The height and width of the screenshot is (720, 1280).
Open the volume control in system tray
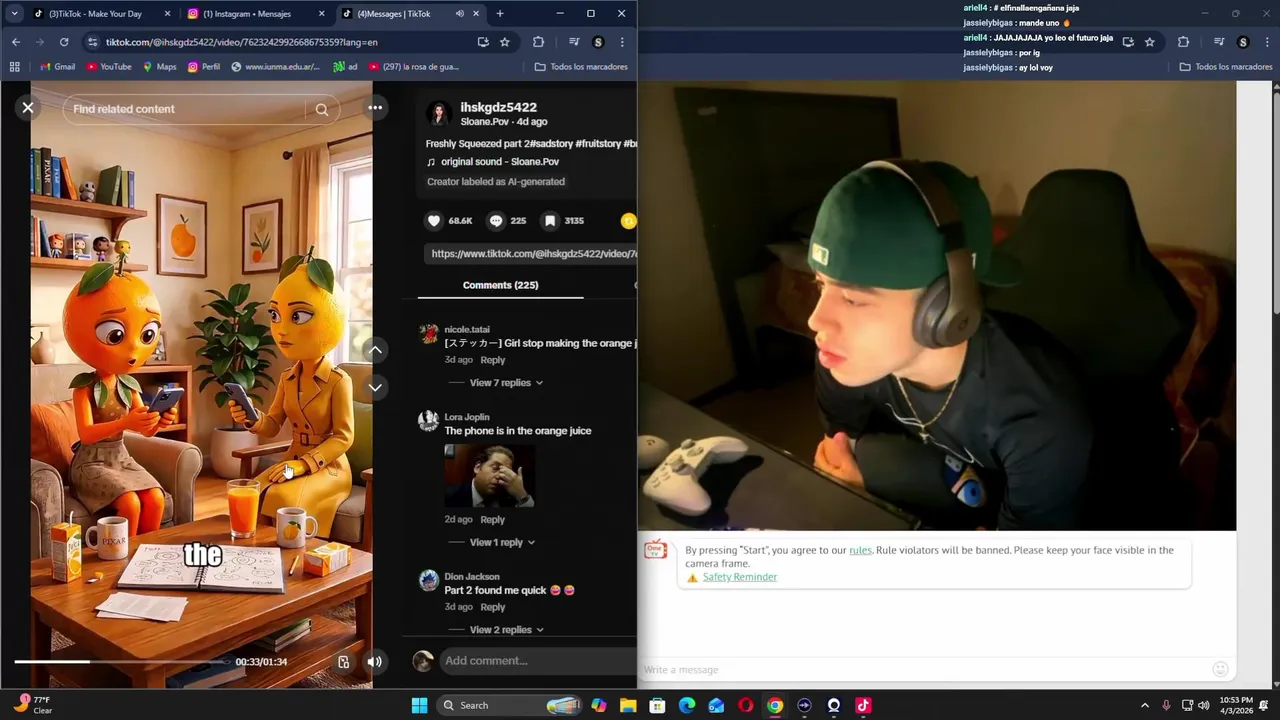pos(1204,705)
